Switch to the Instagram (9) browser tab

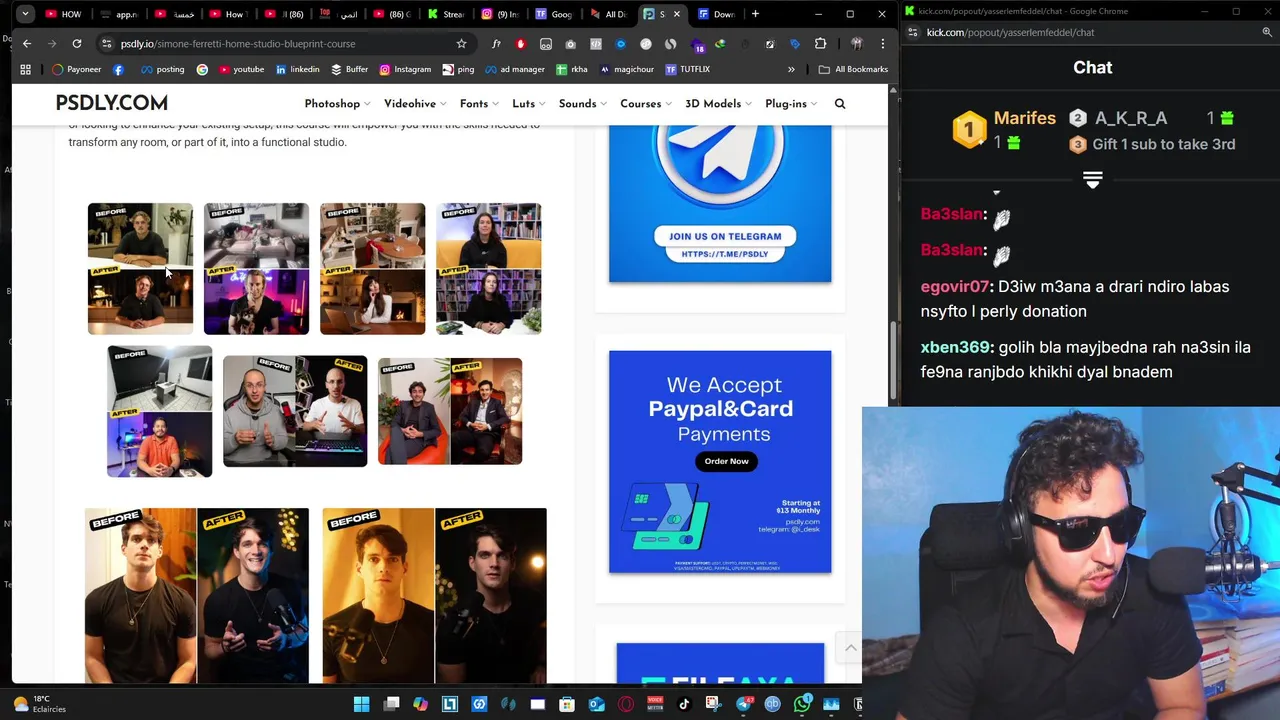coord(500,14)
